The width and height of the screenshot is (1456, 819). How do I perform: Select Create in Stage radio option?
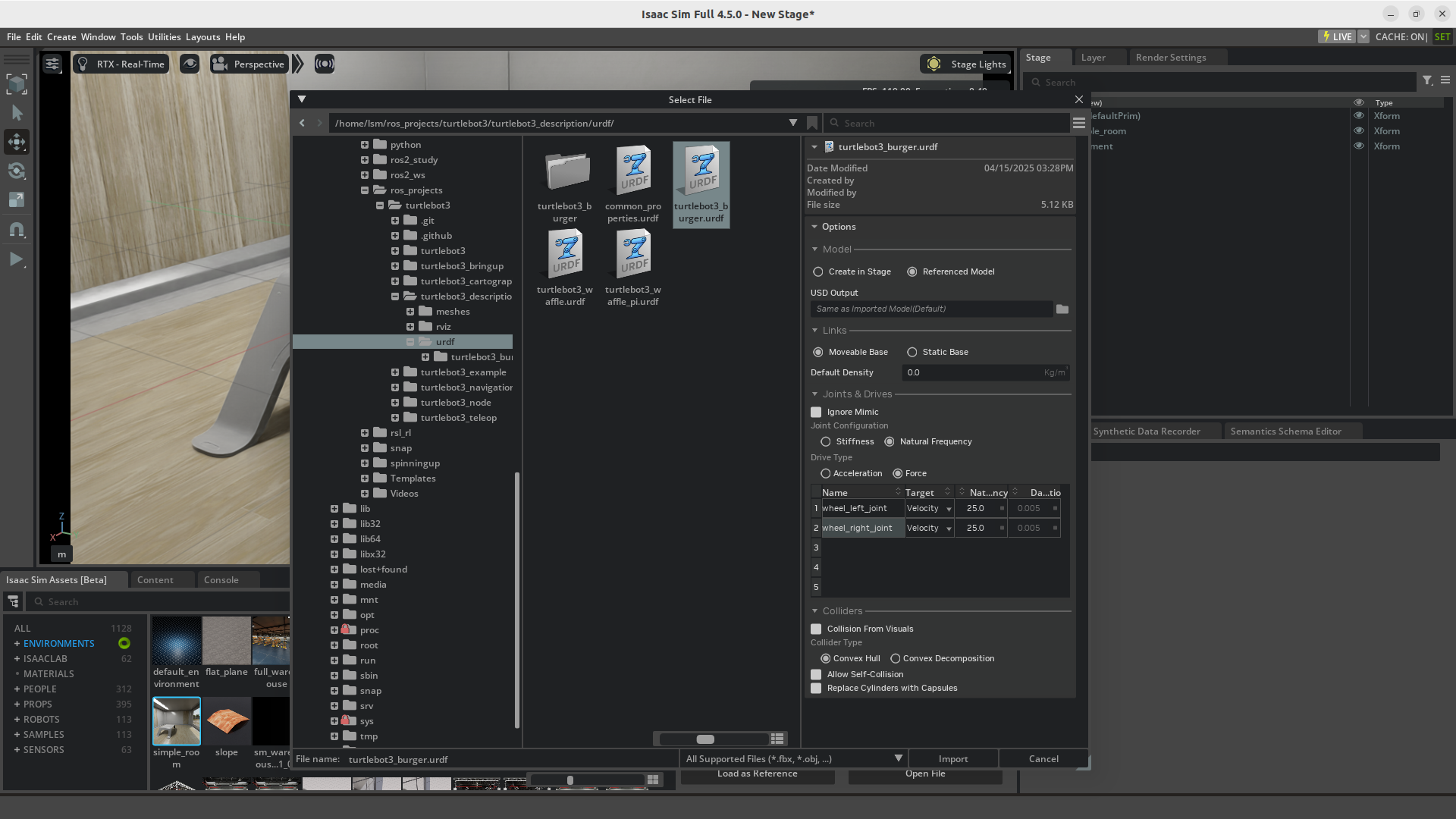[818, 271]
